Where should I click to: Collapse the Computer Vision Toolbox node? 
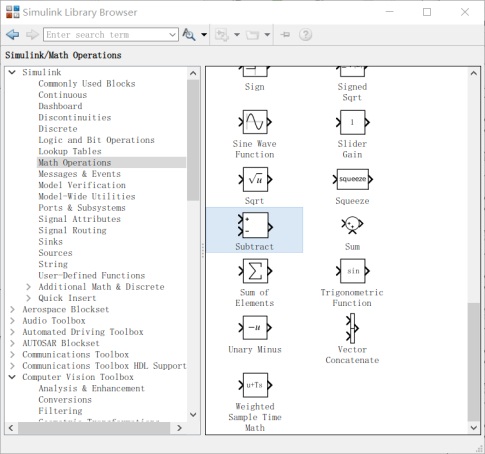[x=12, y=377]
